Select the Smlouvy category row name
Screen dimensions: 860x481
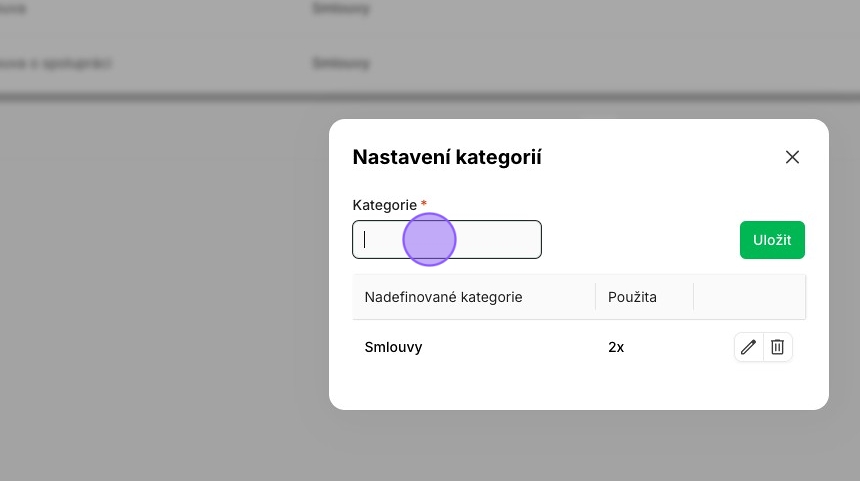(x=393, y=347)
